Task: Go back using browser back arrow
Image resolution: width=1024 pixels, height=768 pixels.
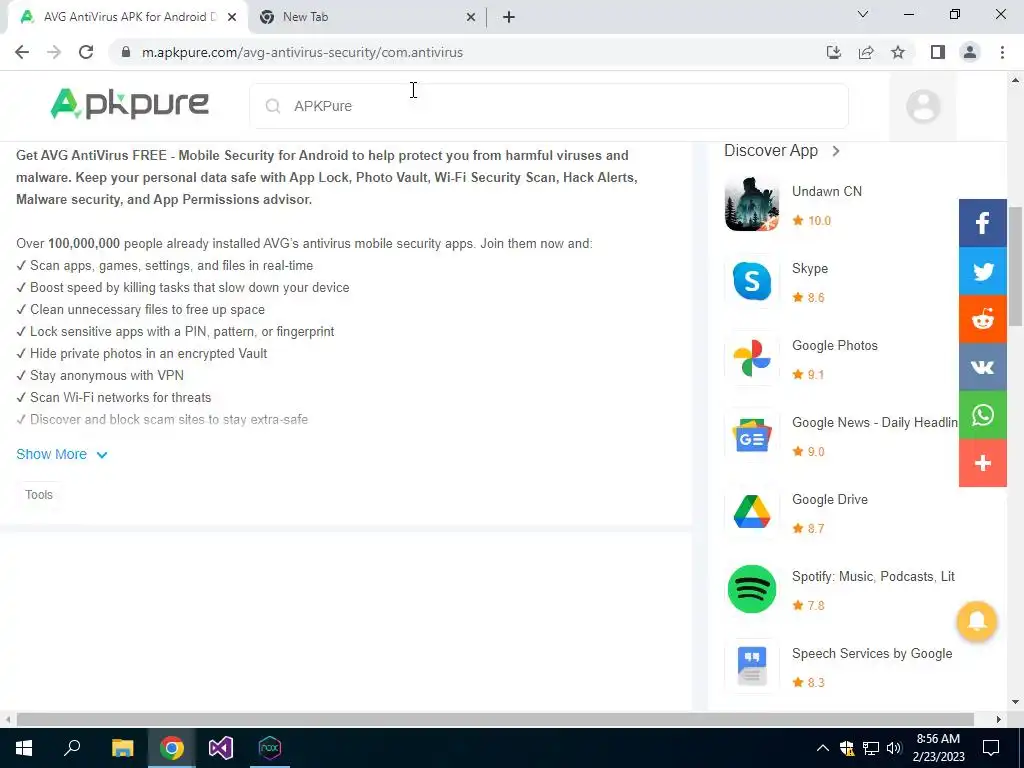Action: pos(22,52)
